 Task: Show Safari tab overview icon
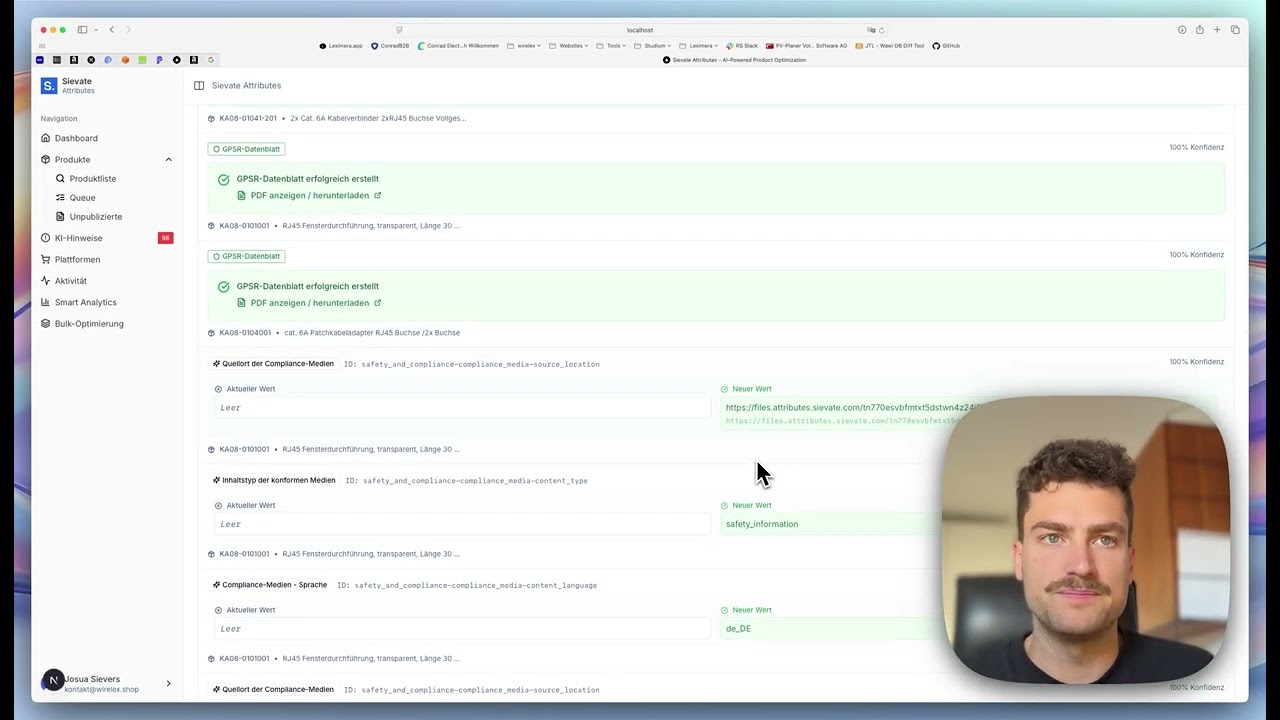pos(1235,30)
